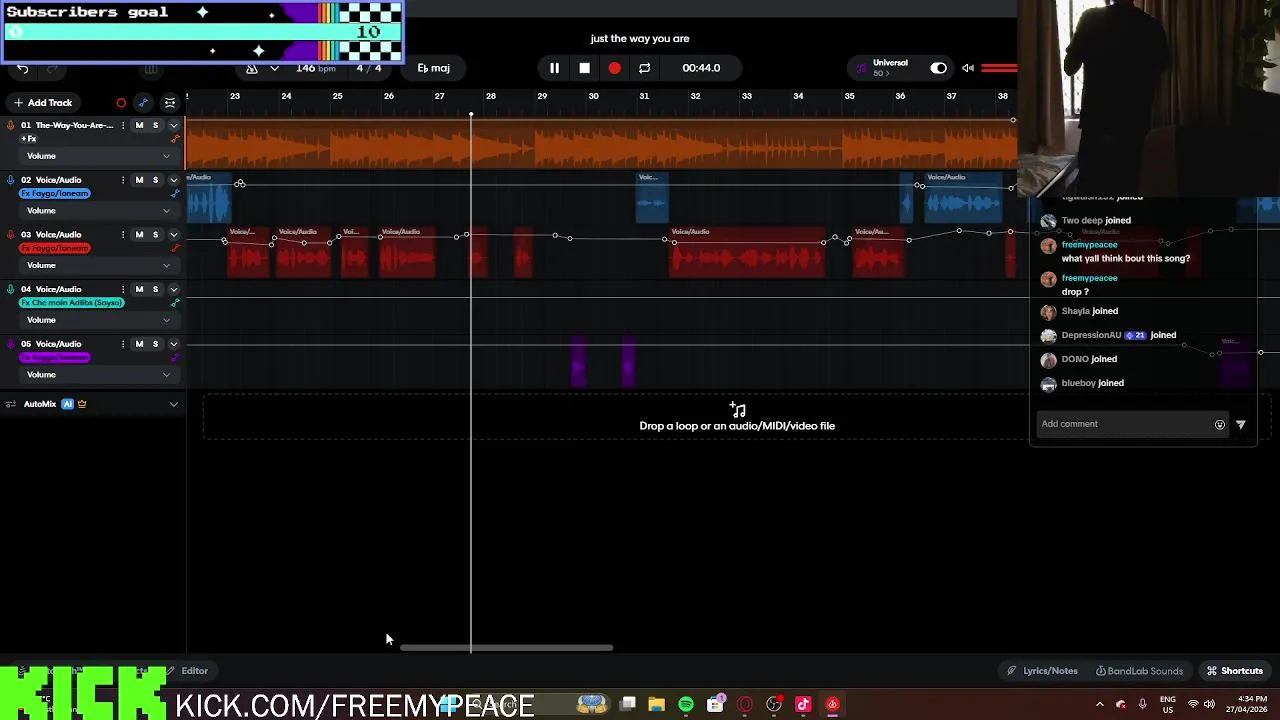
Task: Open the Eb maj key selector
Action: click(434, 68)
